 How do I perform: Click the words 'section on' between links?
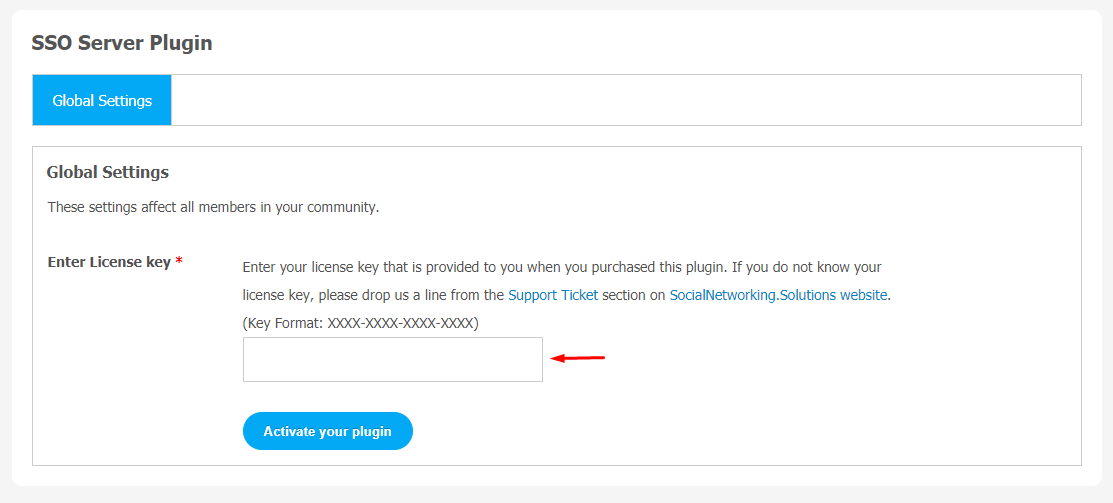pos(634,295)
